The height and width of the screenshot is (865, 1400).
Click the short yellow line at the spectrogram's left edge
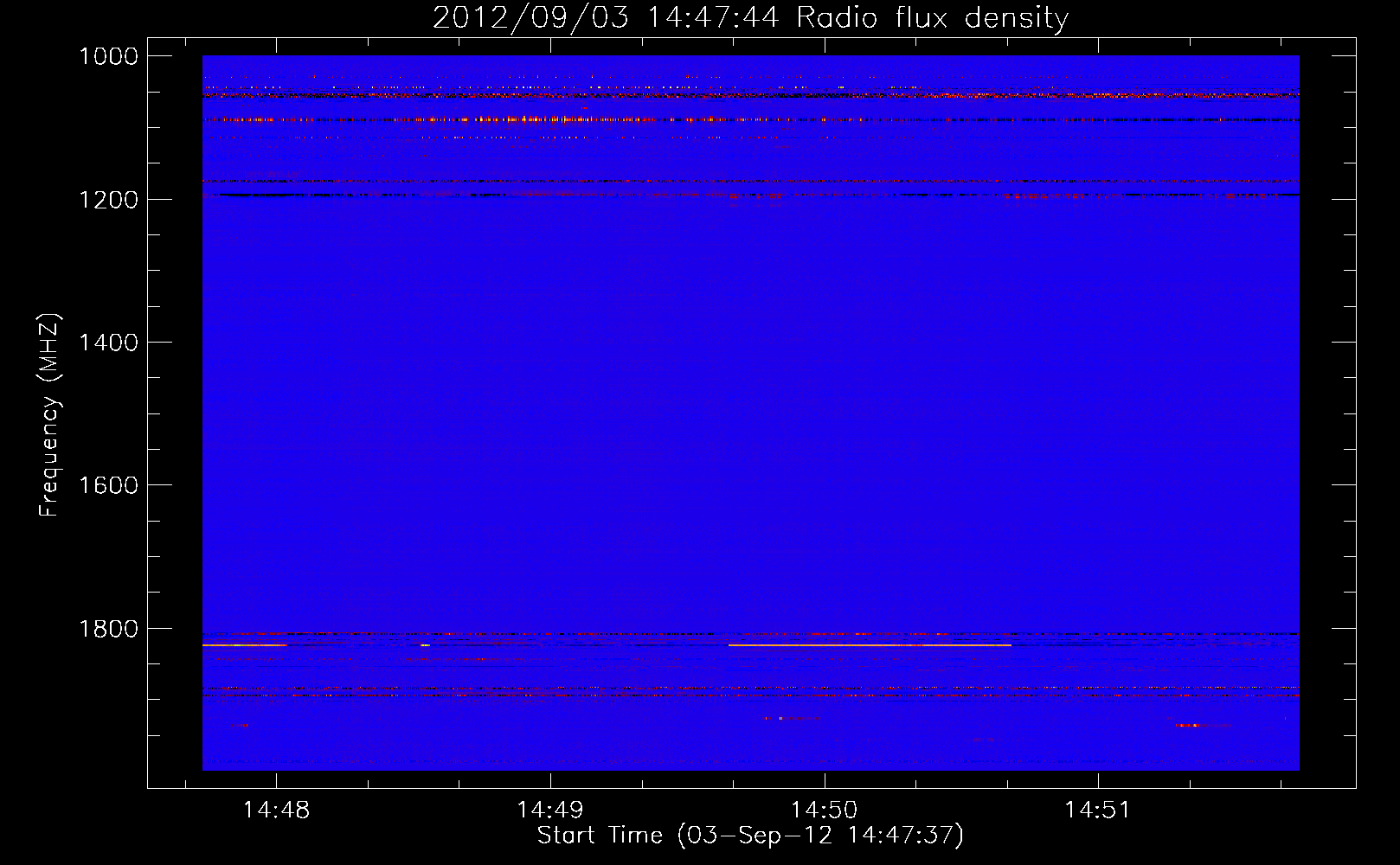(x=244, y=645)
